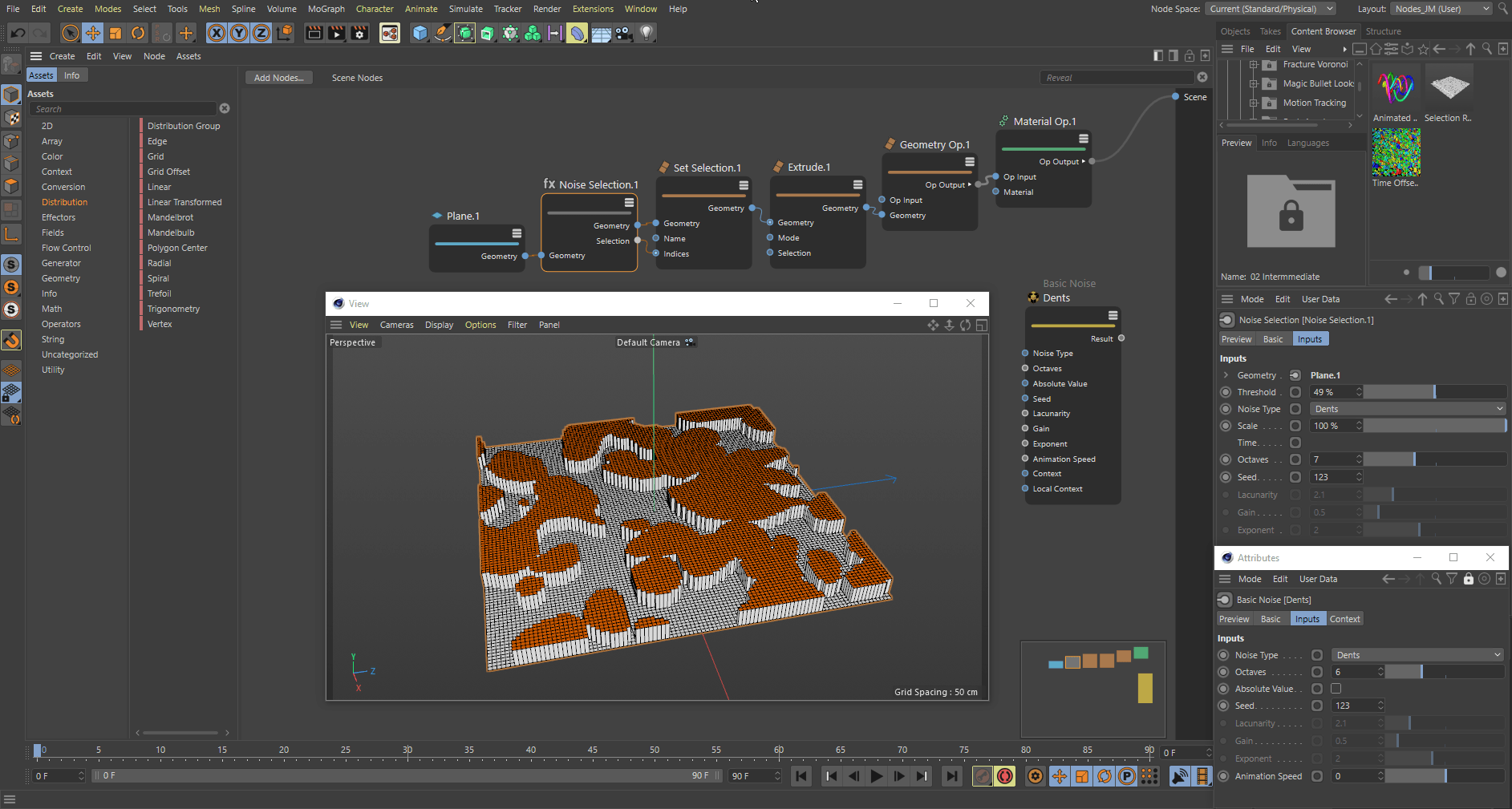Screen dimensions: 1512x809
Task: Click the Undo arrow icon
Action: pyautogui.click(x=18, y=33)
